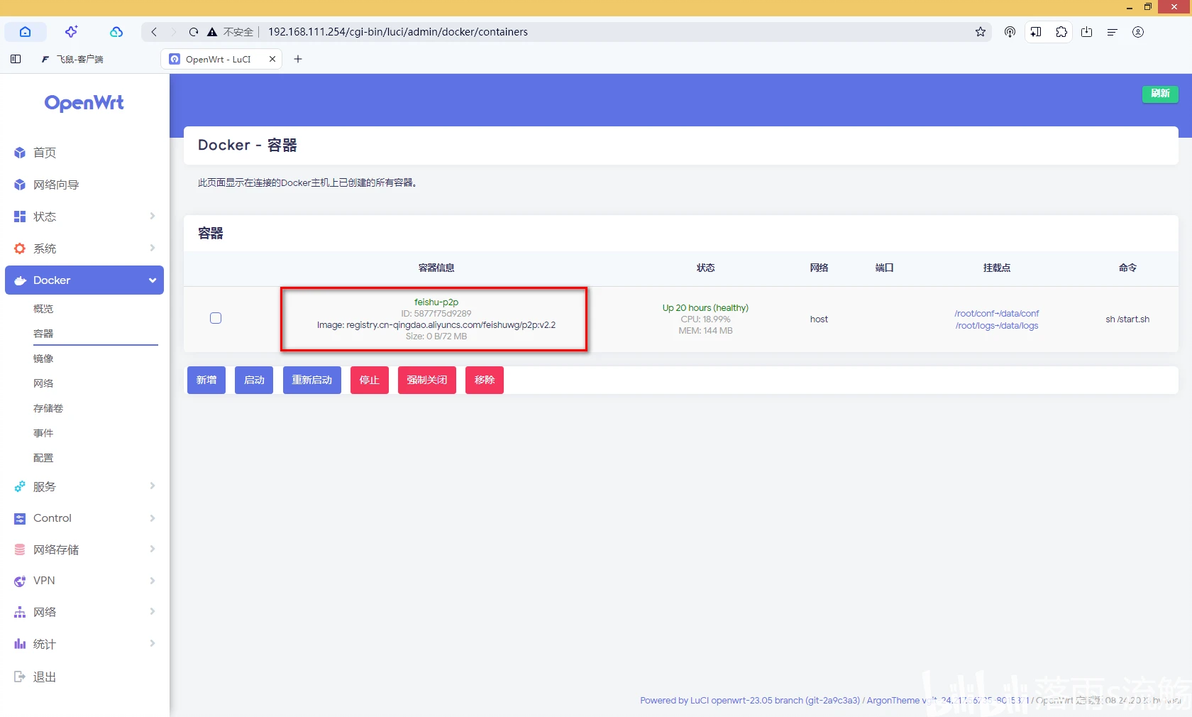Reload the page with the refresh icon
Screen dimensions: 1192x717
193,32
